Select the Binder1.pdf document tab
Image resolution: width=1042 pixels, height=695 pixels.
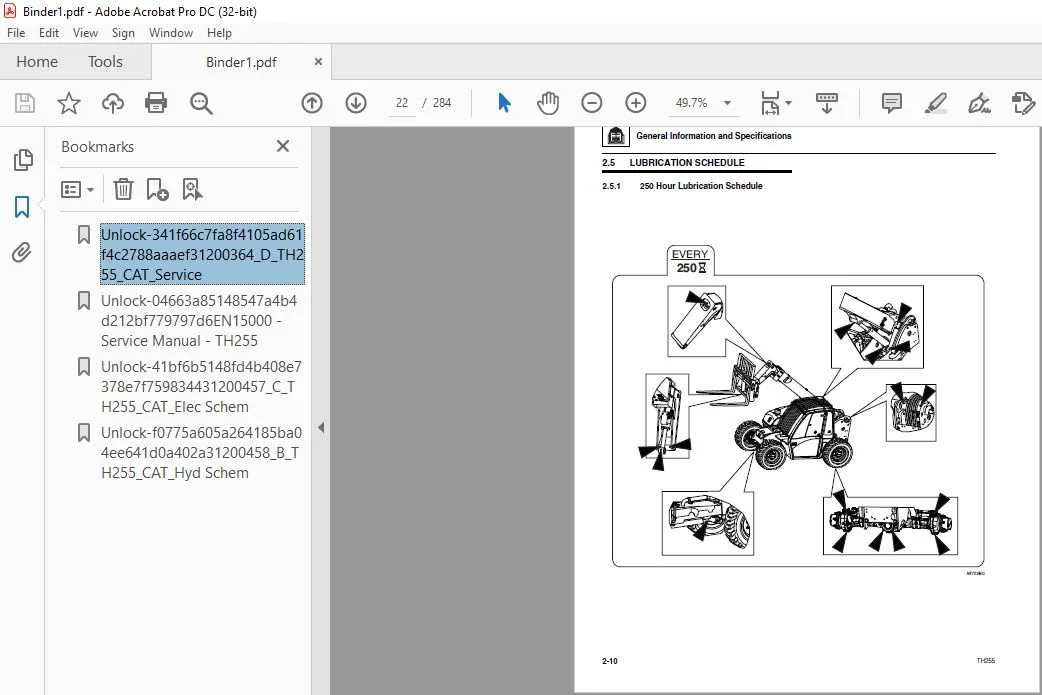(241, 62)
